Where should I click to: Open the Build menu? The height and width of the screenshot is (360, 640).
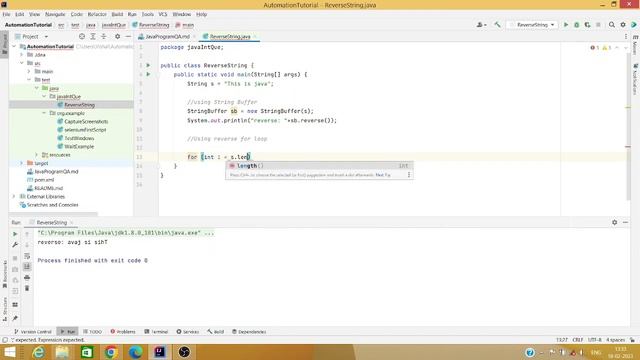coord(117,14)
